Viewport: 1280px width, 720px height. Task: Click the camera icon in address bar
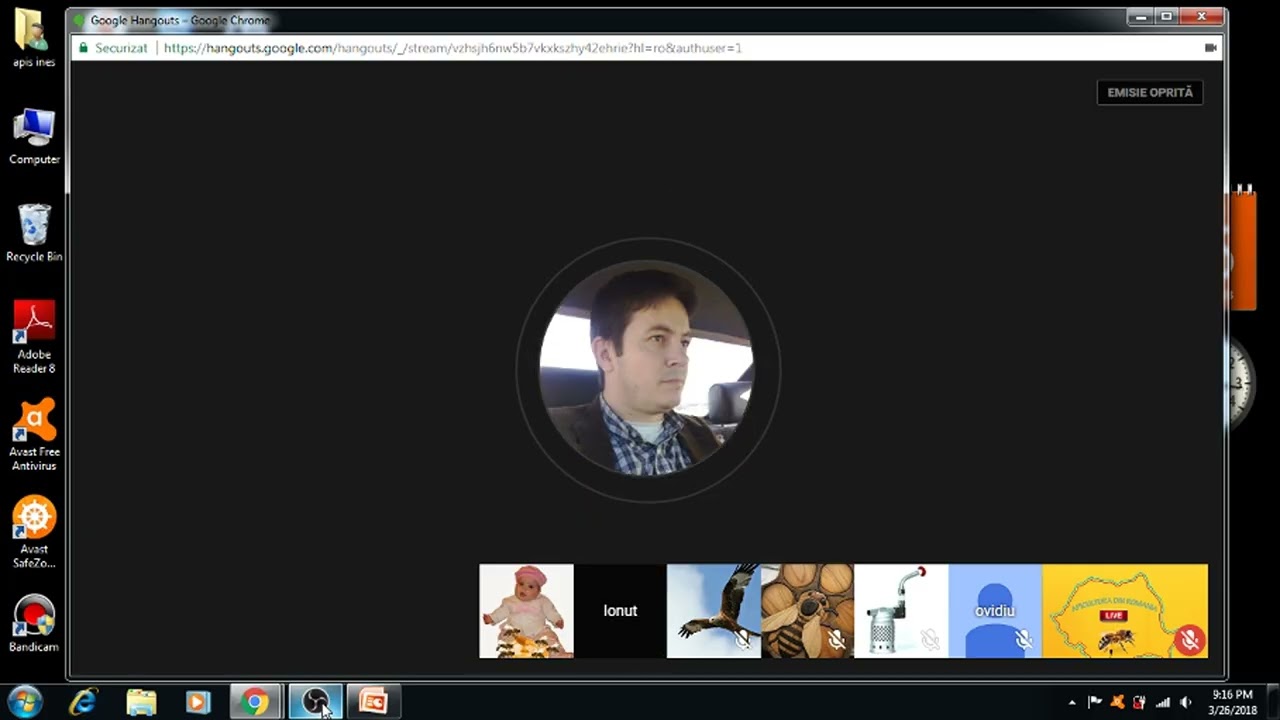1210,48
